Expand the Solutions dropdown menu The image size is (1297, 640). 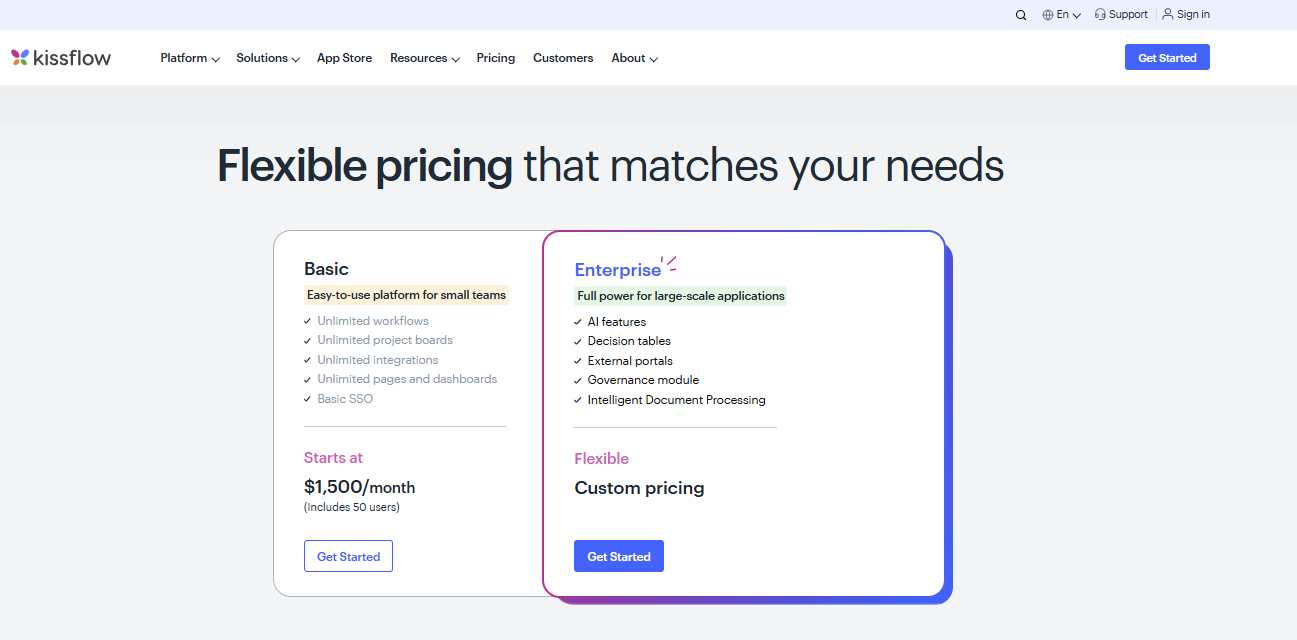tap(268, 58)
